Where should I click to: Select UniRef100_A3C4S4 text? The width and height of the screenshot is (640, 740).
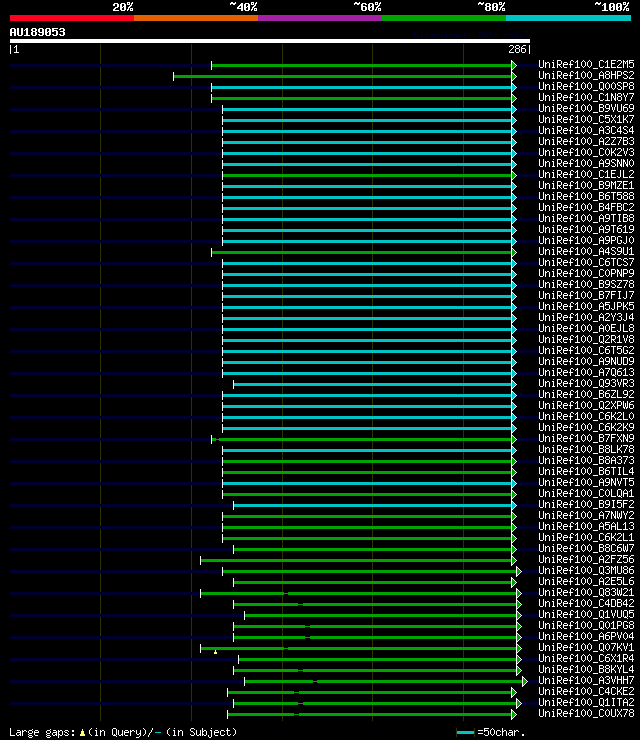(586, 130)
